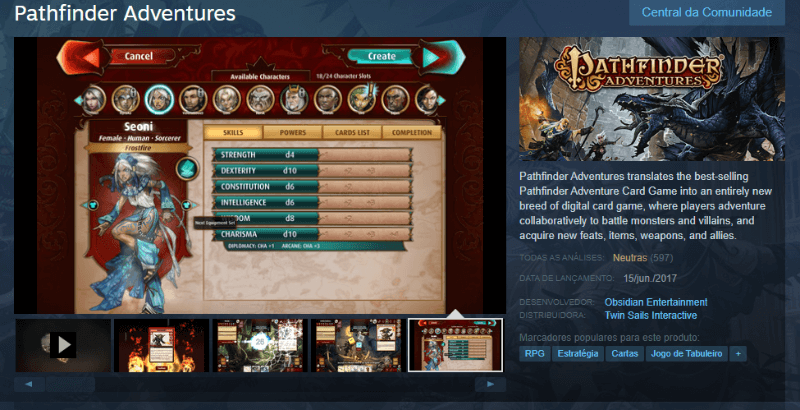Viewport: 800px width, 410px height.
Task: Click the thumbnail strip scrollbar handle
Action: pos(70,384)
